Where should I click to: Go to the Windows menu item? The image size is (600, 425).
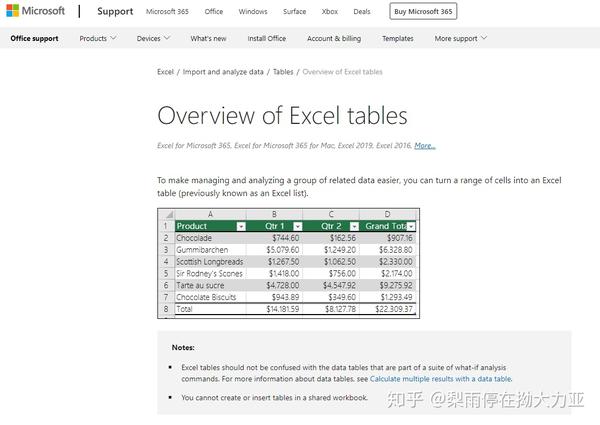[253, 11]
